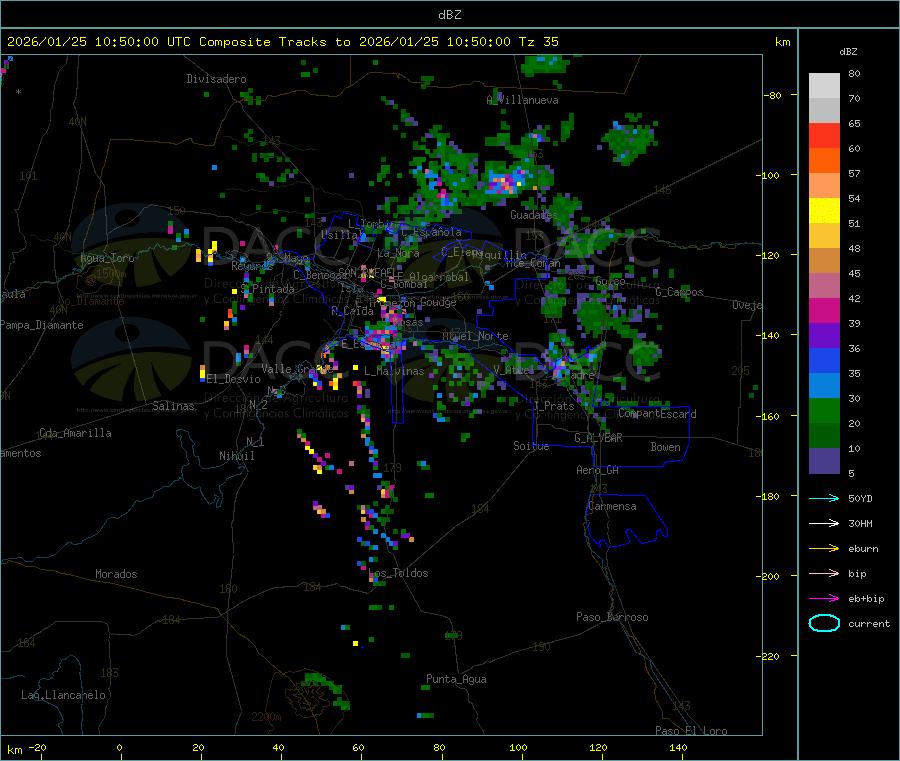Click the 'Lag.Llancanelo' place label
This screenshot has height=761, width=900.
coord(64,695)
